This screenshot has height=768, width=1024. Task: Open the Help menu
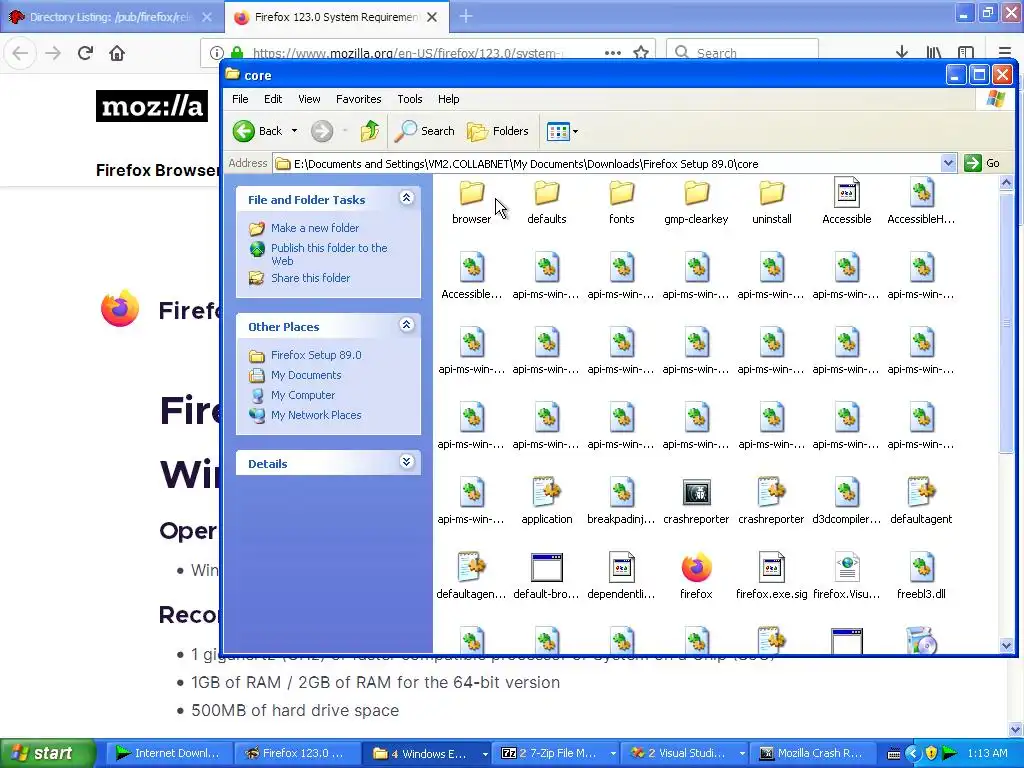click(x=448, y=99)
